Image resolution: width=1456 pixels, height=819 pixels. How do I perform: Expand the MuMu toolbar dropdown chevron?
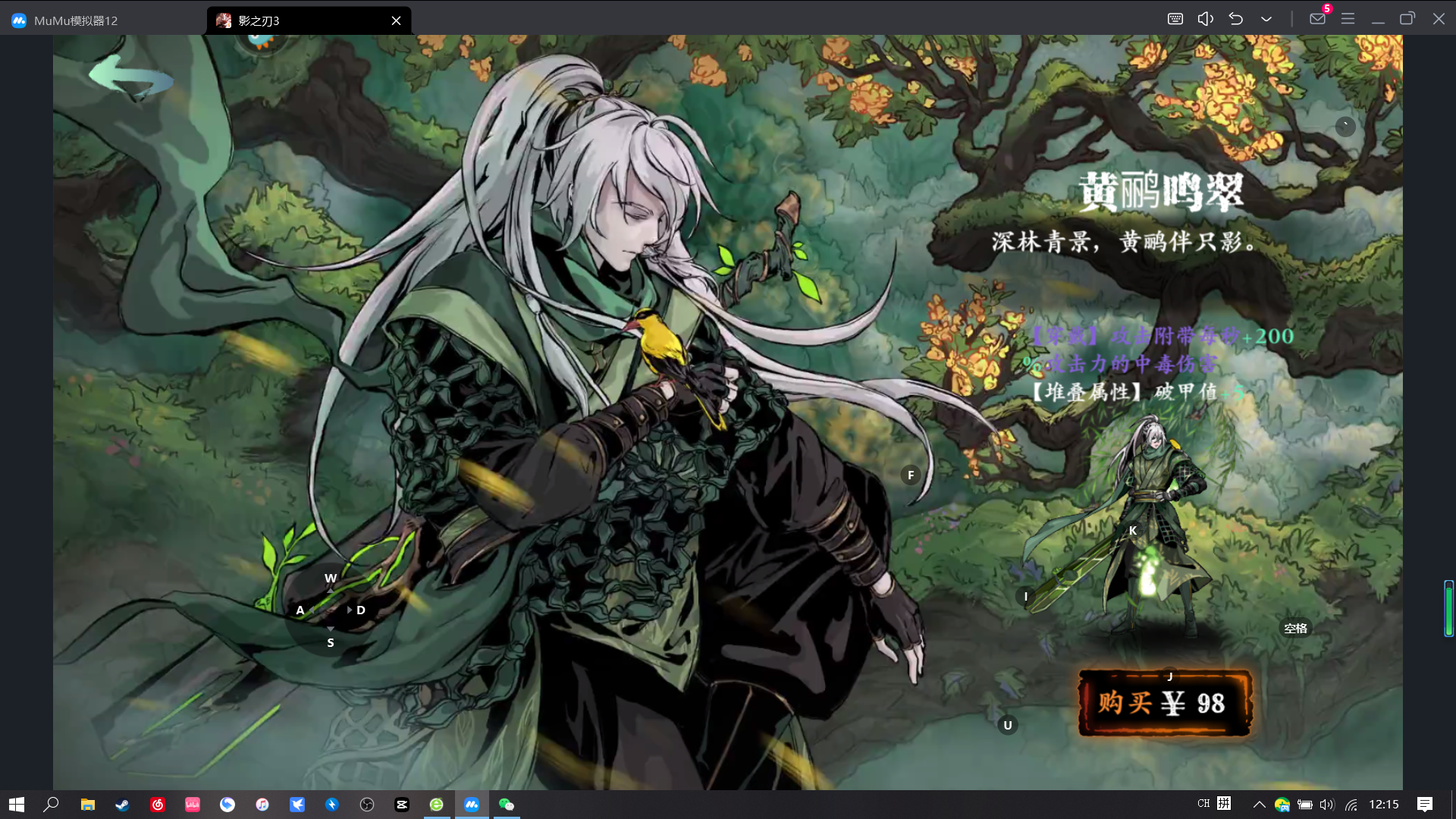[x=1266, y=19]
